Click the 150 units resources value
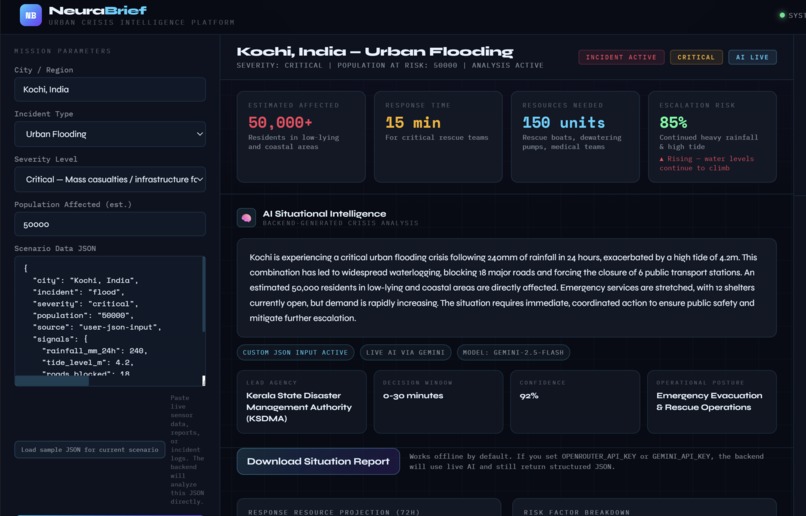The height and width of the screenshot is (516, 806). 563,123
